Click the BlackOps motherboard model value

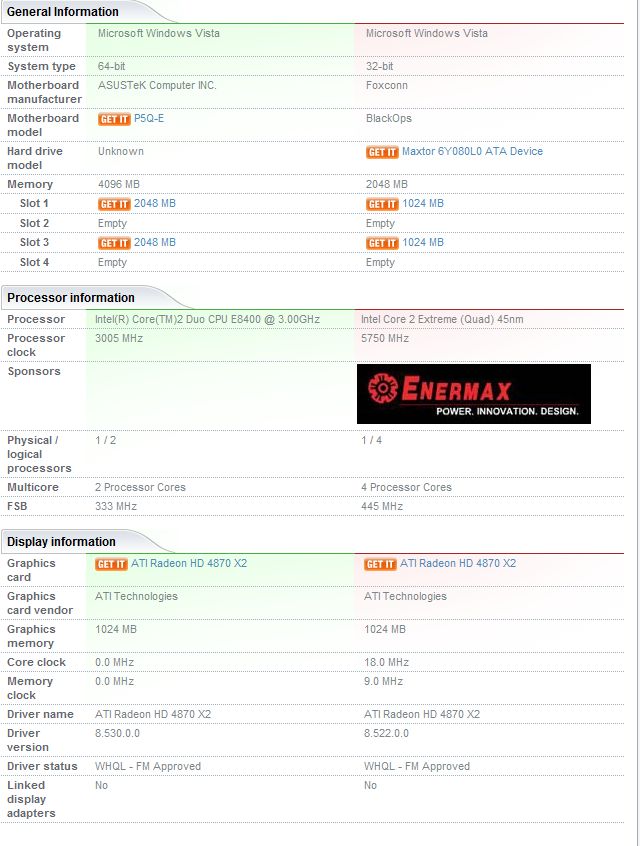coord(389,118)
